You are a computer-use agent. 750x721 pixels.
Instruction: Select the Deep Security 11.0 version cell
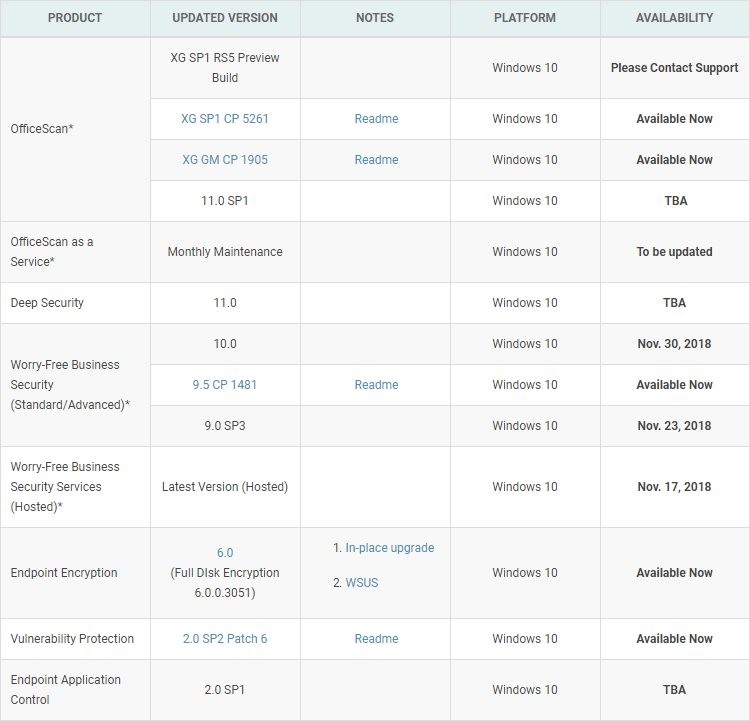point(225,303)
